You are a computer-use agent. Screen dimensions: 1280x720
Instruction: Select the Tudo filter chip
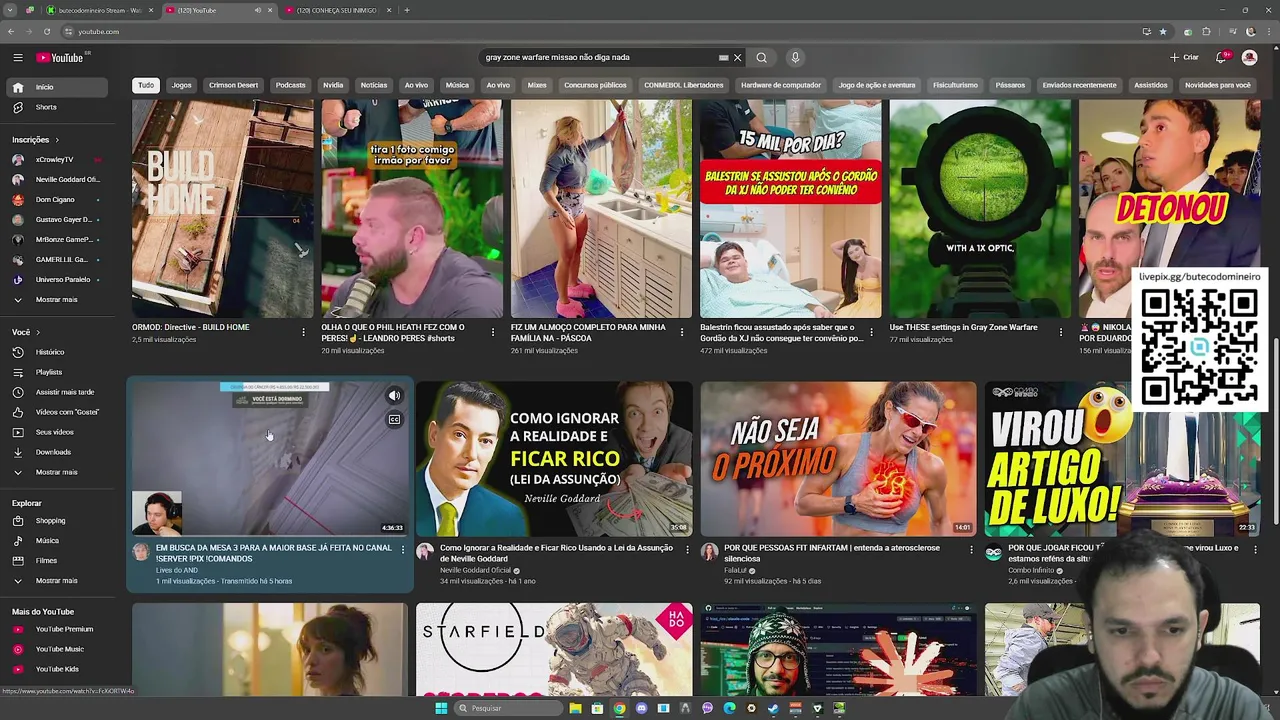[146, 85]
